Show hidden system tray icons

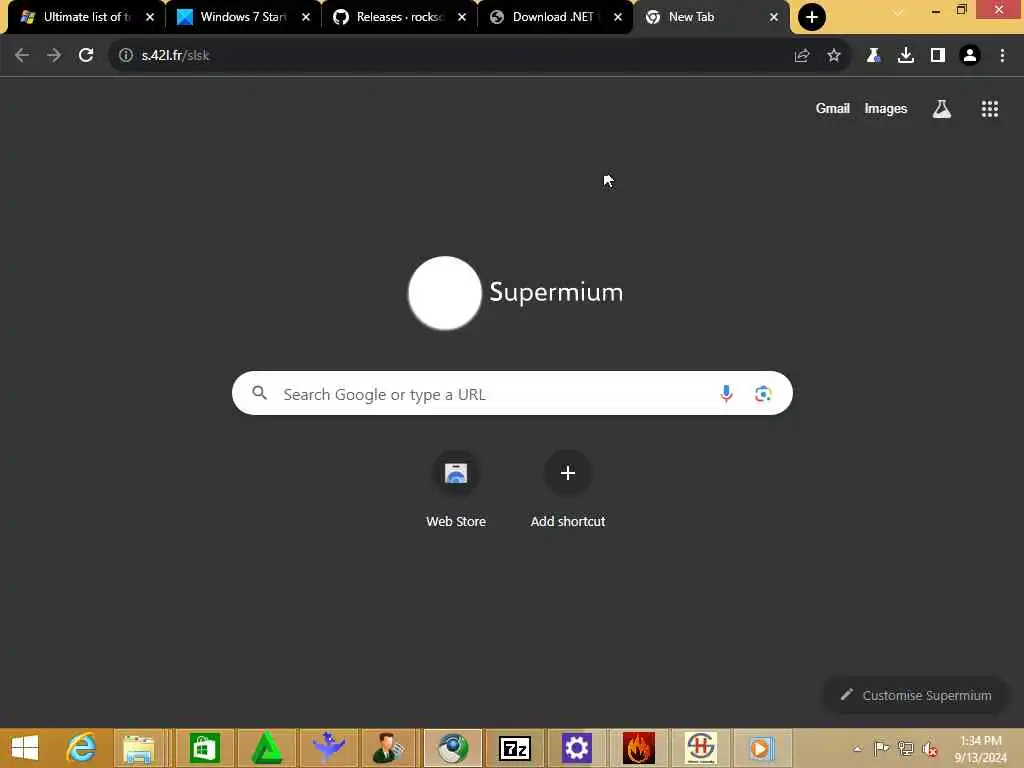[x=857, y=749]
